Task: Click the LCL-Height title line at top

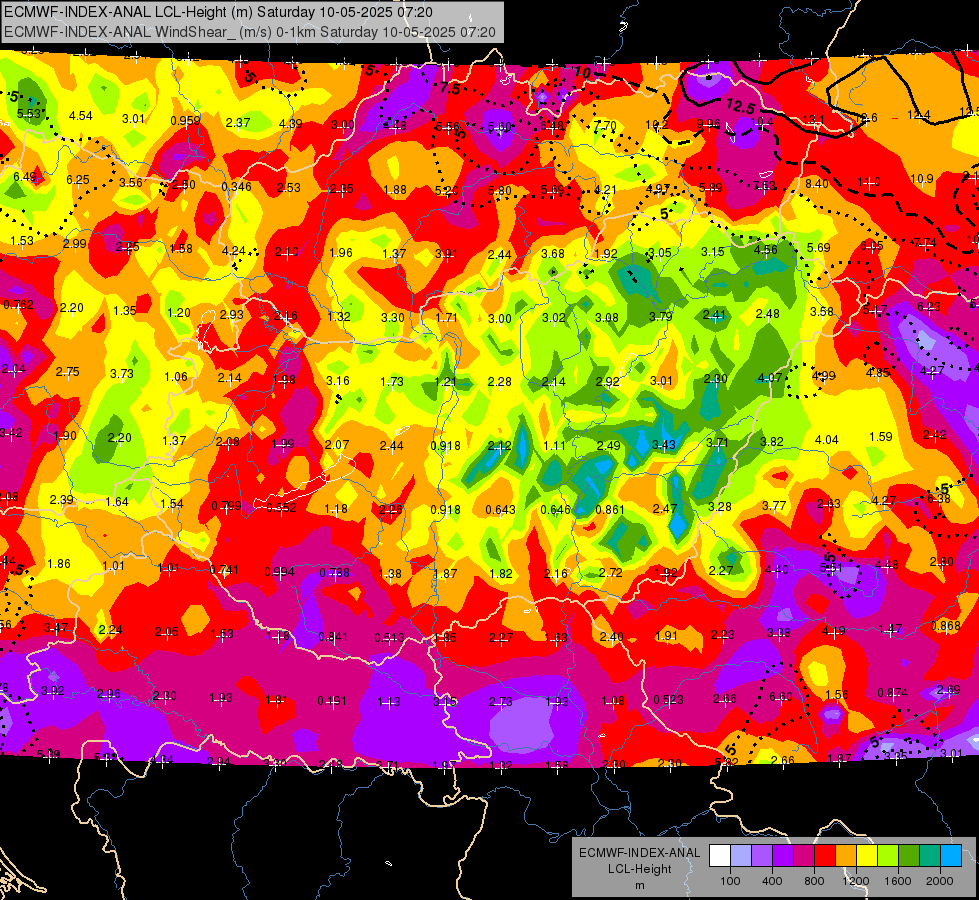Action: click(x=219, y=12)
